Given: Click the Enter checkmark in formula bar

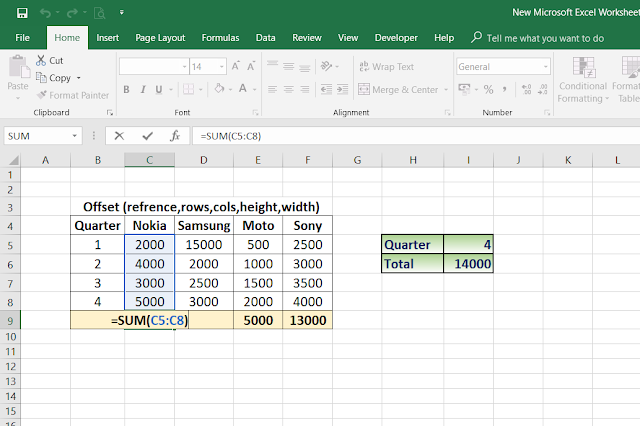Looking at the screenshot, I should pos(148,136).
